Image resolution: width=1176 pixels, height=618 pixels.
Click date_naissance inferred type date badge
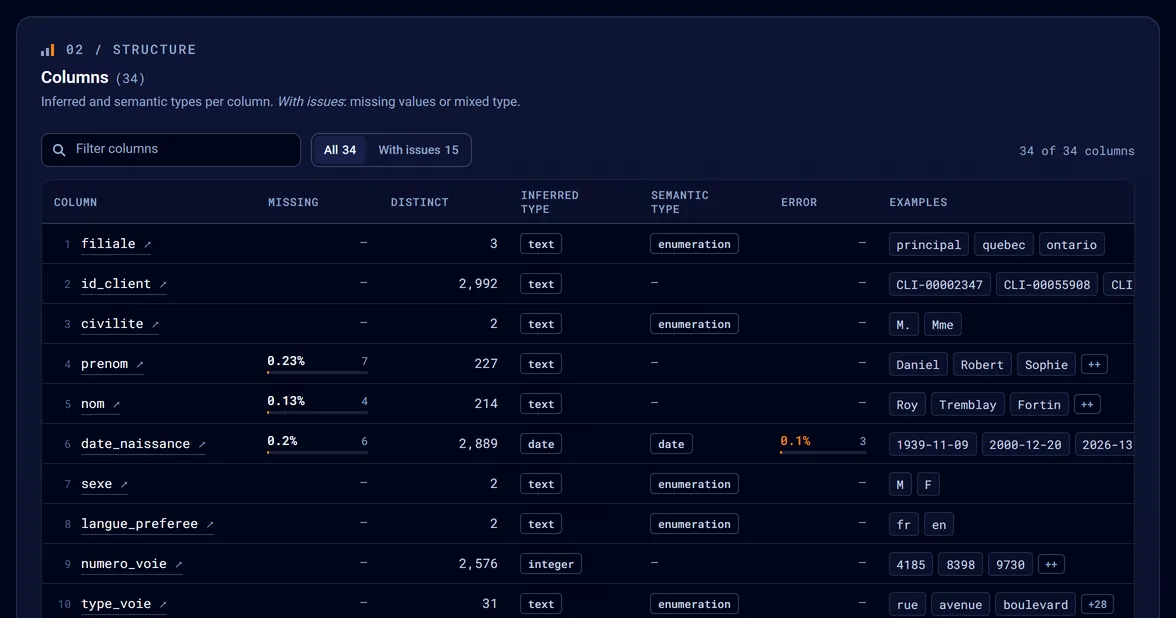[541, 444]
